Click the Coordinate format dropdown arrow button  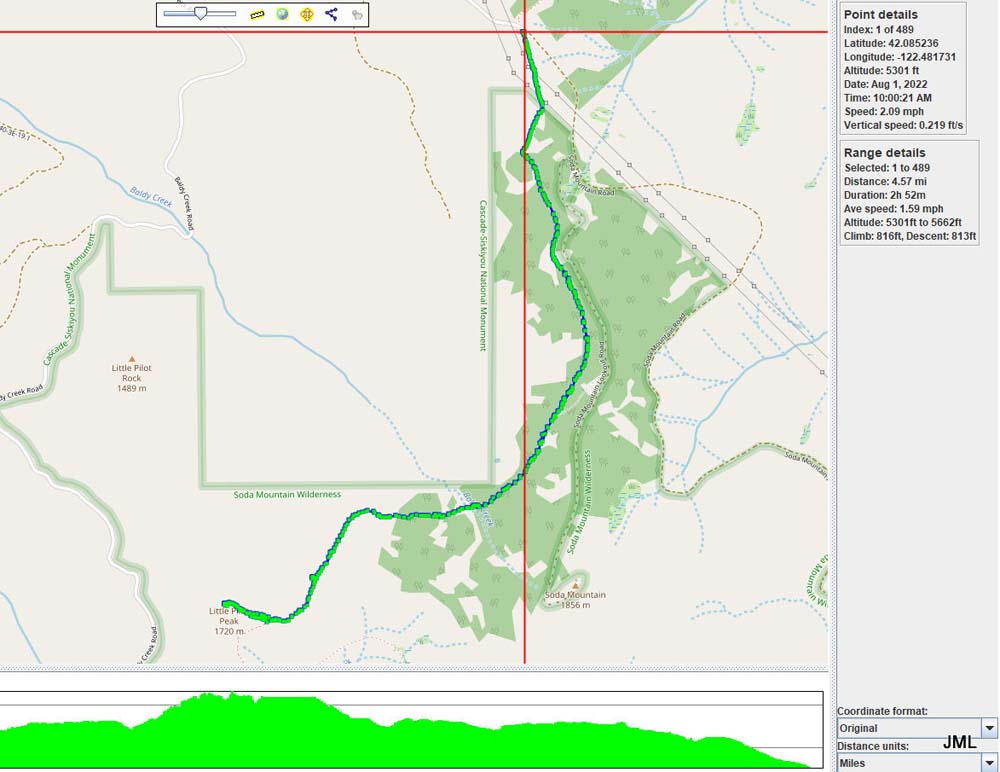coord(989,728)
